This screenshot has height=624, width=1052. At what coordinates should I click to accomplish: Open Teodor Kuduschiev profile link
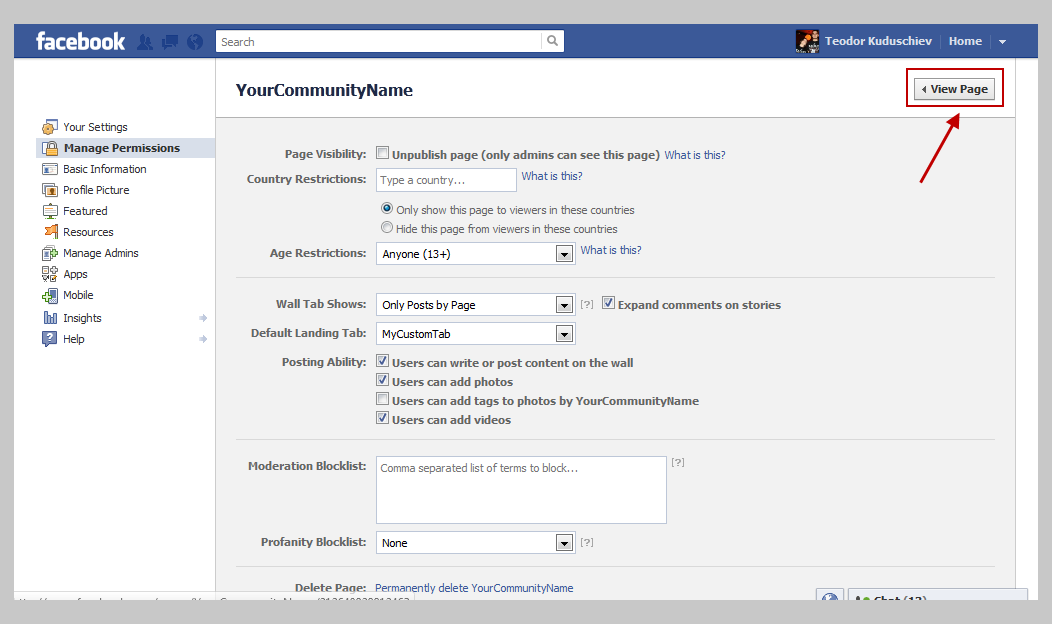[x=878, y=41]
